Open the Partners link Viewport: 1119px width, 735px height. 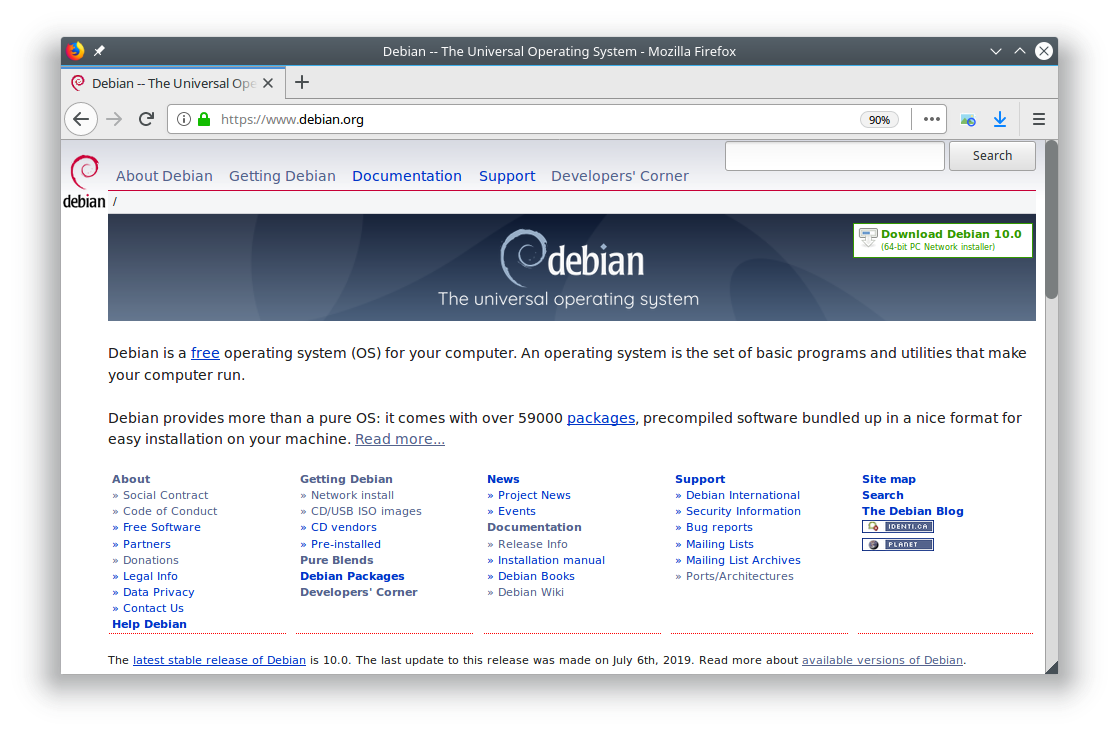coord(146,544)
